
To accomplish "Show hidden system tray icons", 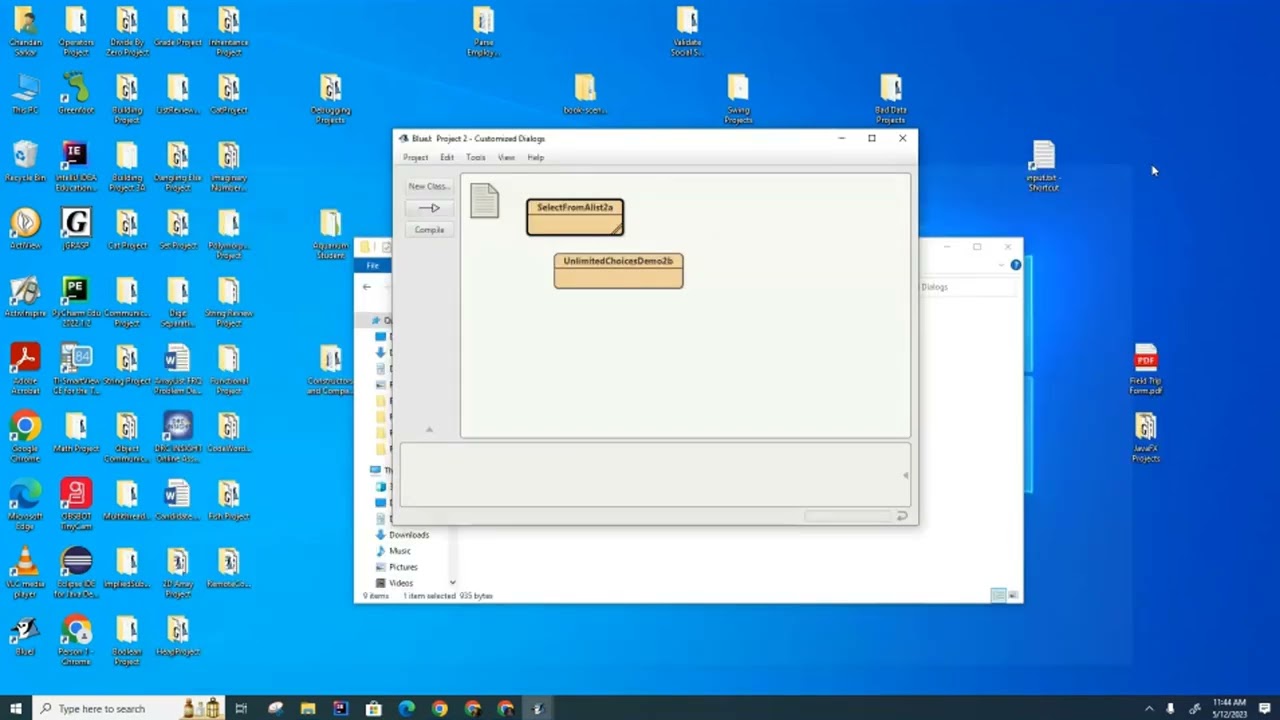I will pyautogui.click(x=1148, y=709).
